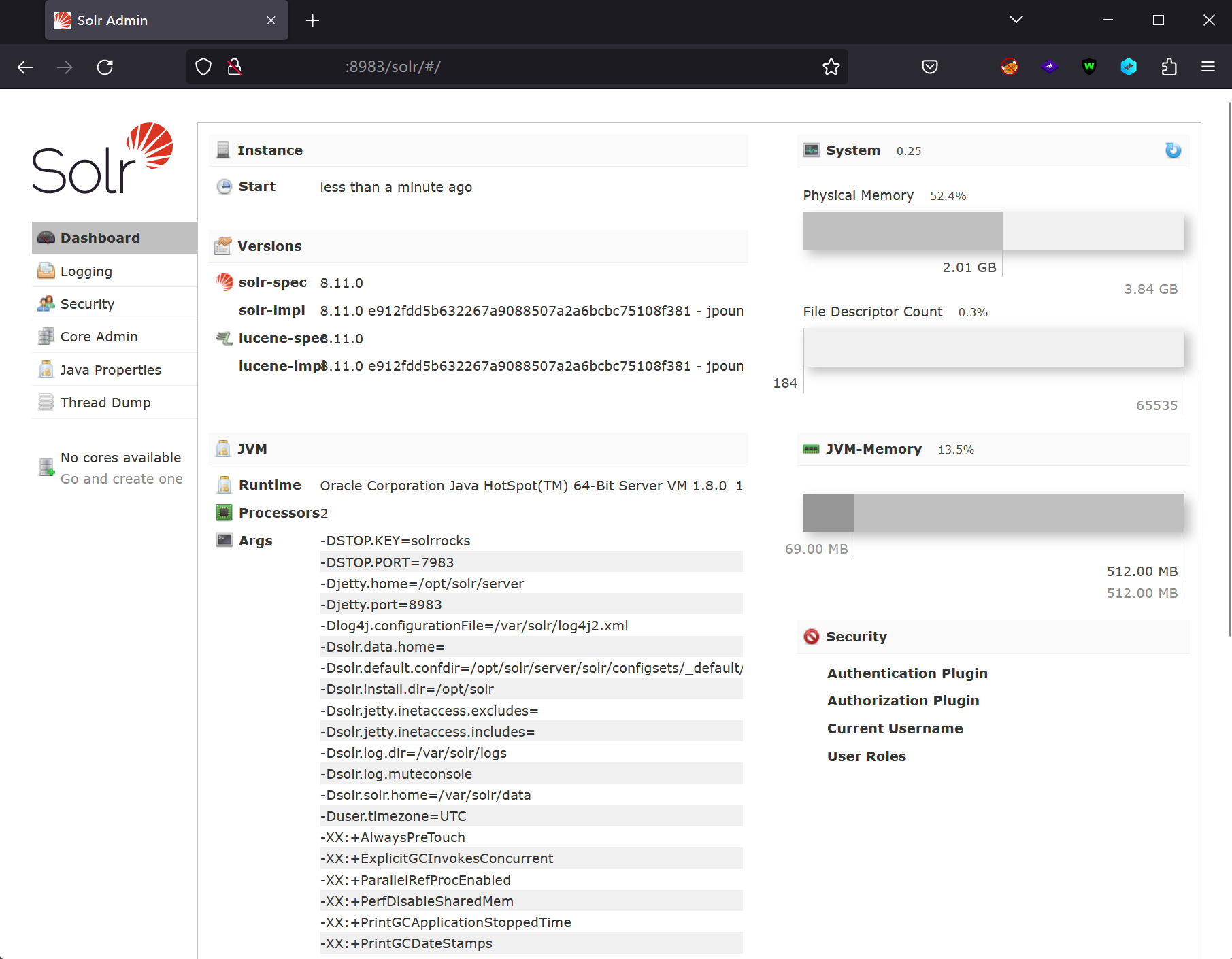
Task: Click the Logging folder icon
Action: click(x=46, y=271)
